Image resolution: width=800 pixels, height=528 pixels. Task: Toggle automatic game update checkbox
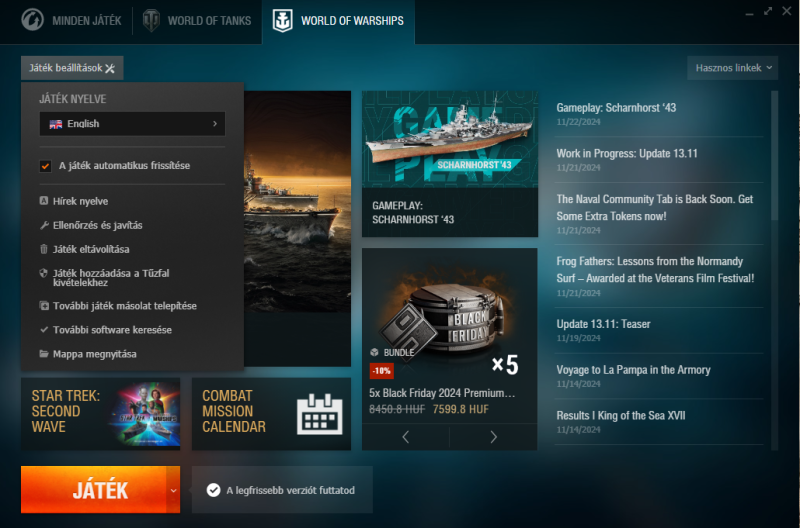click(45, 166)
